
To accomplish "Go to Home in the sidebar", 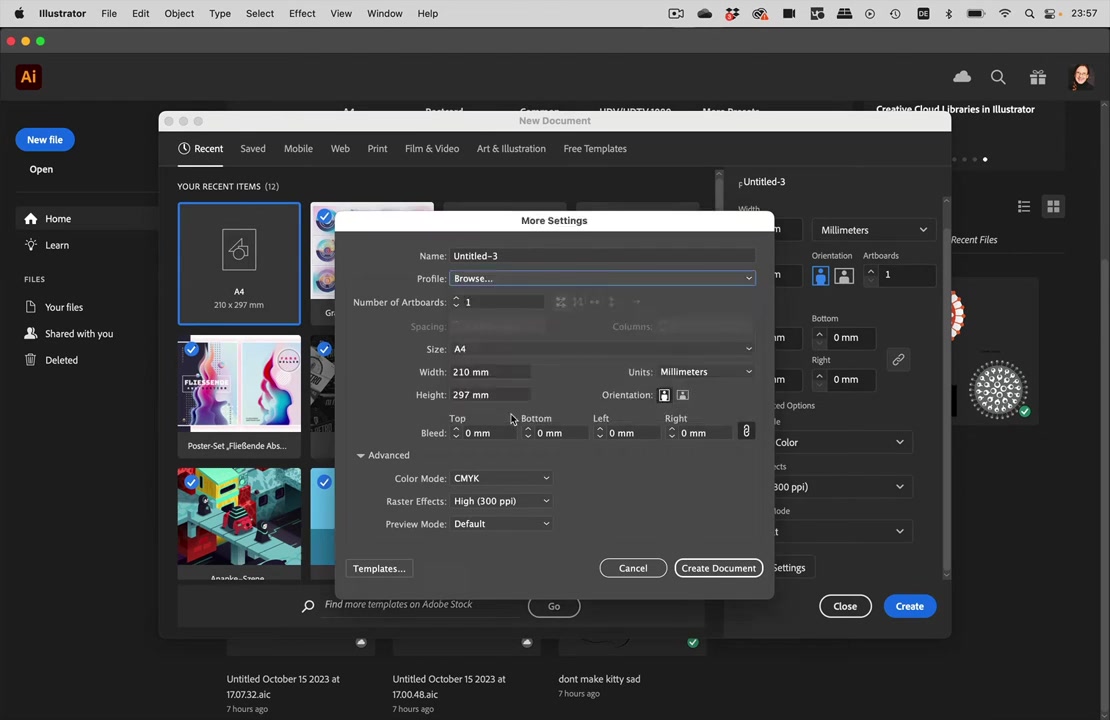I will coord(58,219).
